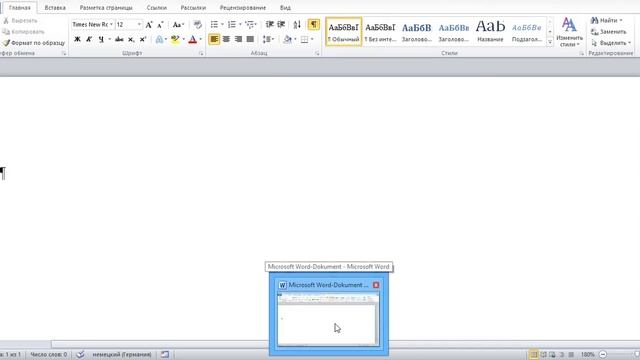Apply superscript formatting

click(142, 39)
